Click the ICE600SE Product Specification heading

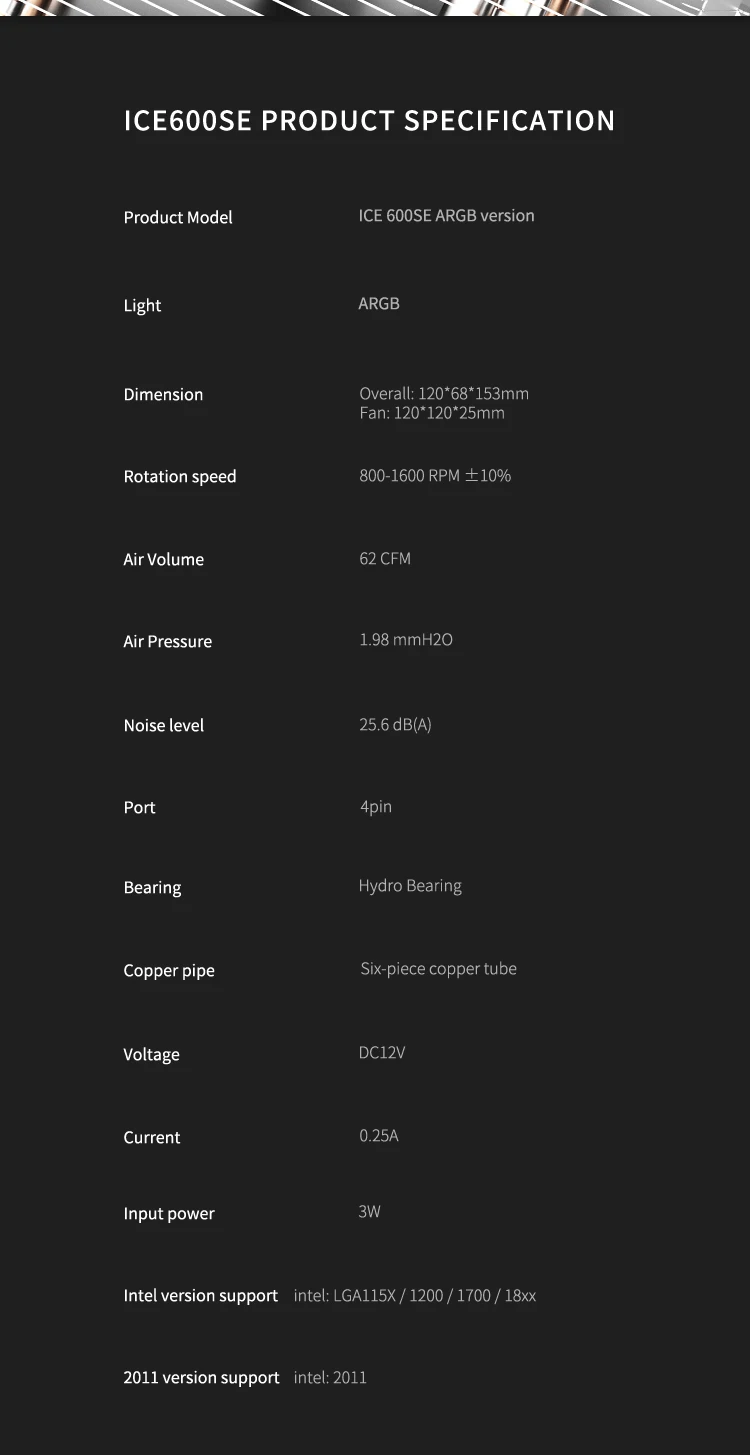[369, 121]
